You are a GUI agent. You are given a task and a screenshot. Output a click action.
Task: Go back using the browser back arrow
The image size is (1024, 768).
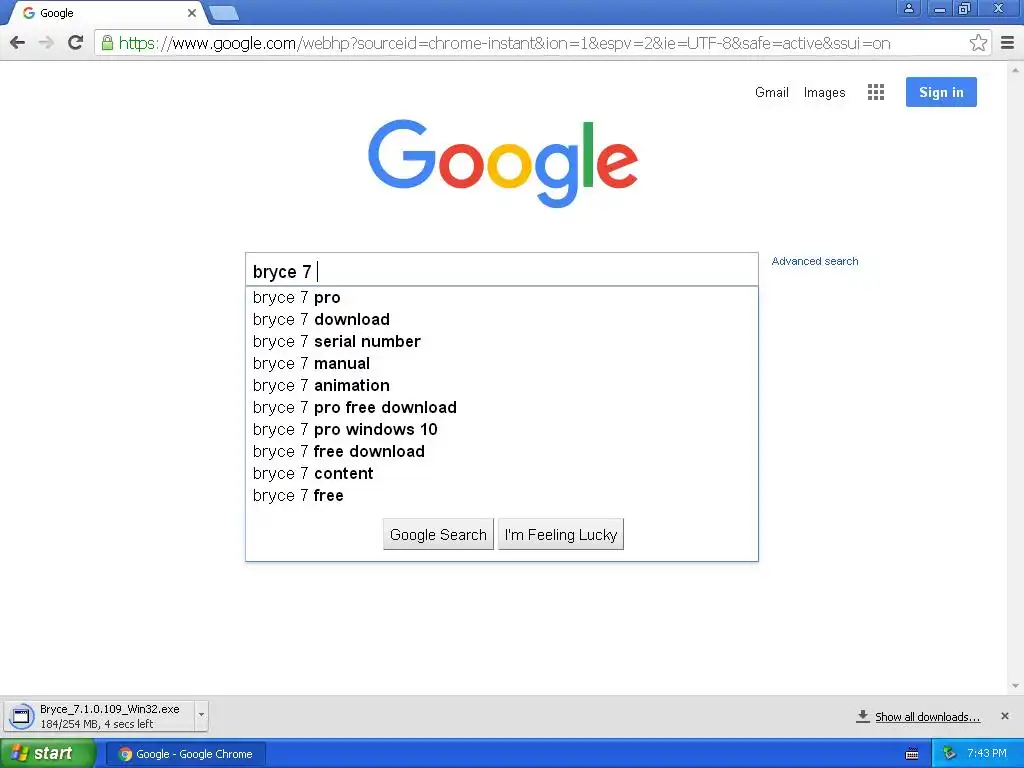tap(18, 43)
